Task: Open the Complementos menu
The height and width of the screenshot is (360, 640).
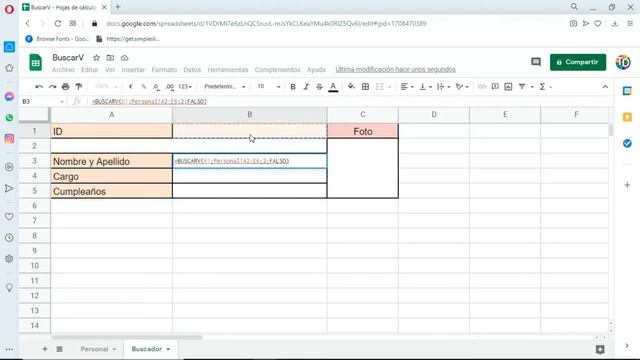Action: [x=278, y=70]
